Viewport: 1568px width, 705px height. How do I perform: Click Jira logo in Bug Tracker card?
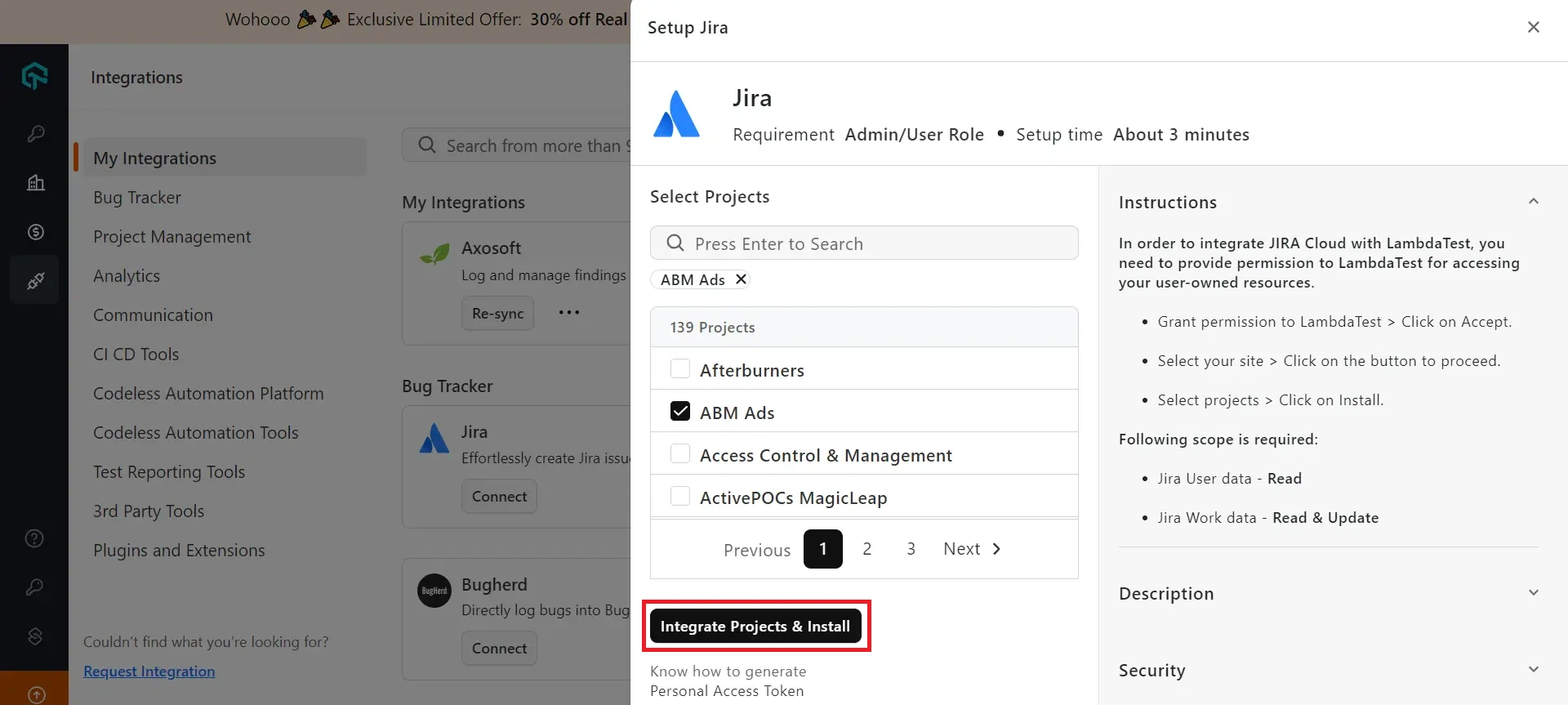pos(434,438)
